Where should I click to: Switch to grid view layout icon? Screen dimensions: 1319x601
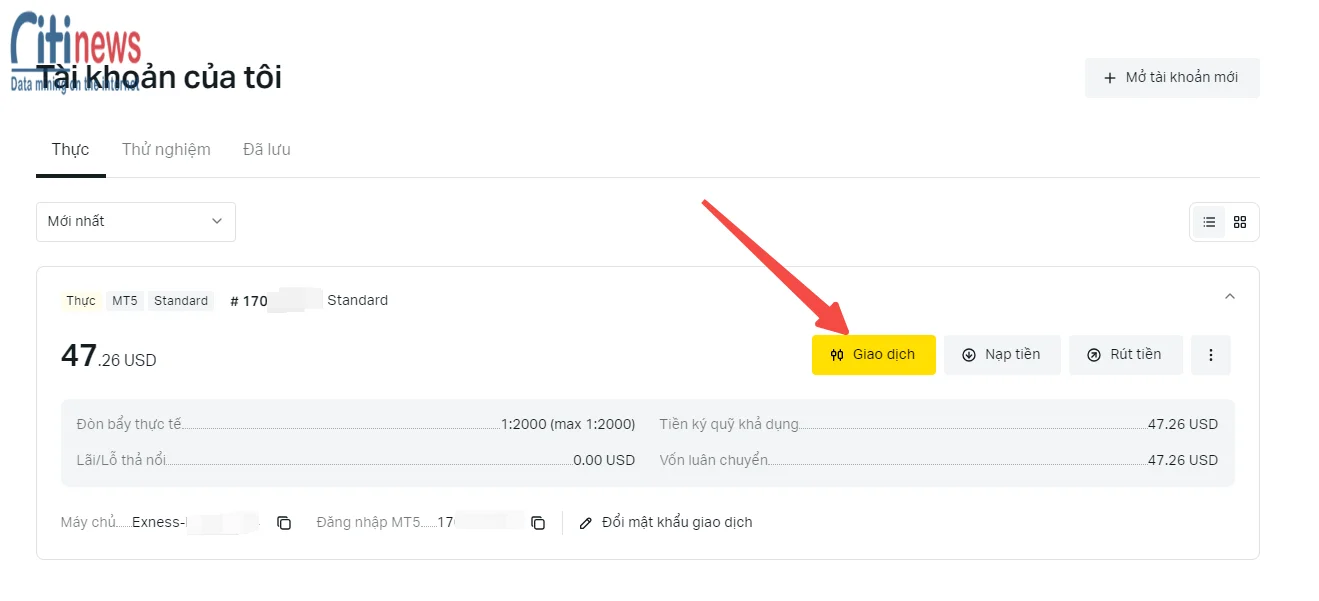pyautogui.click(x=1240, y=222)
